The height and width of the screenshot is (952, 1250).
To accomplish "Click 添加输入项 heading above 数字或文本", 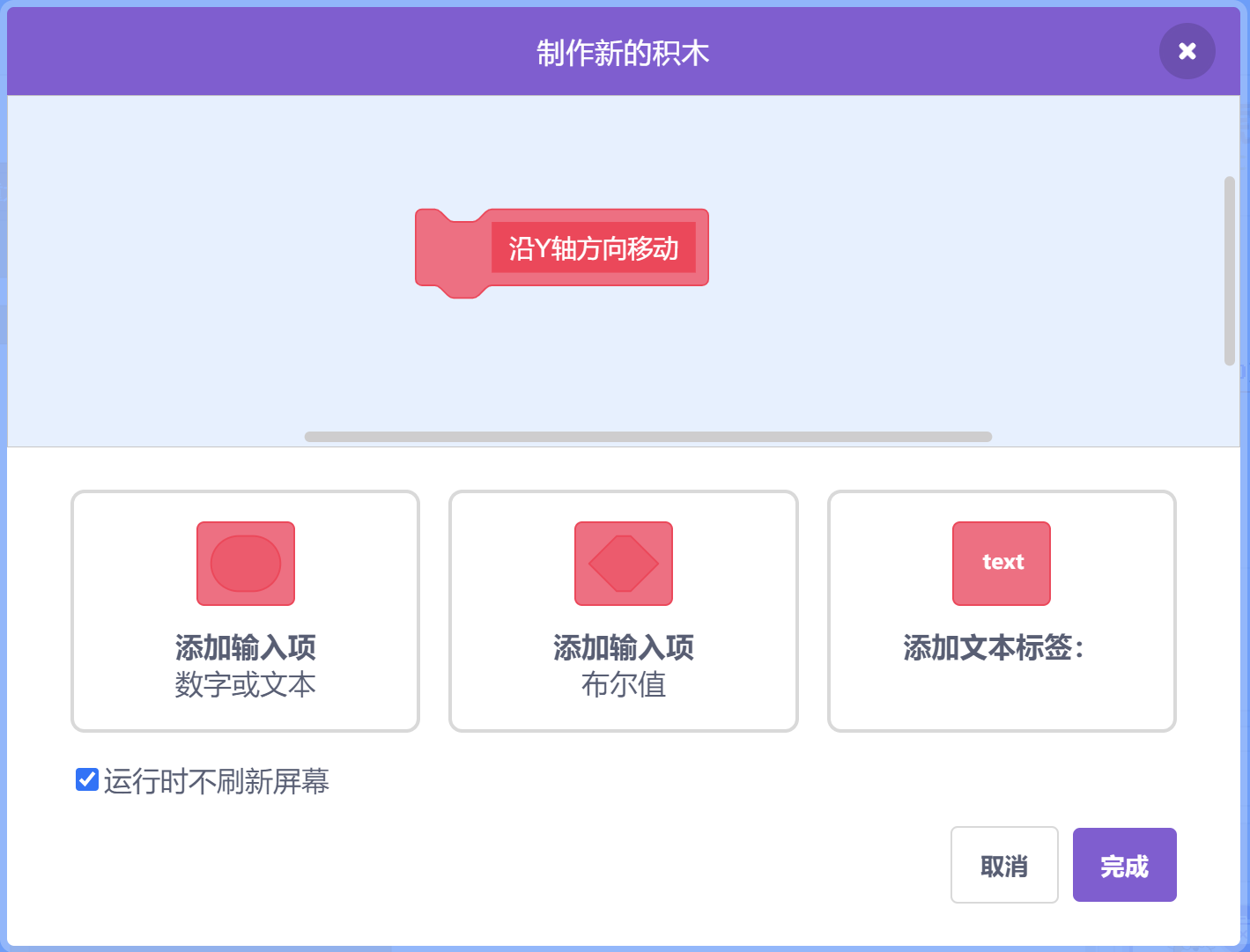I will 246,648.
